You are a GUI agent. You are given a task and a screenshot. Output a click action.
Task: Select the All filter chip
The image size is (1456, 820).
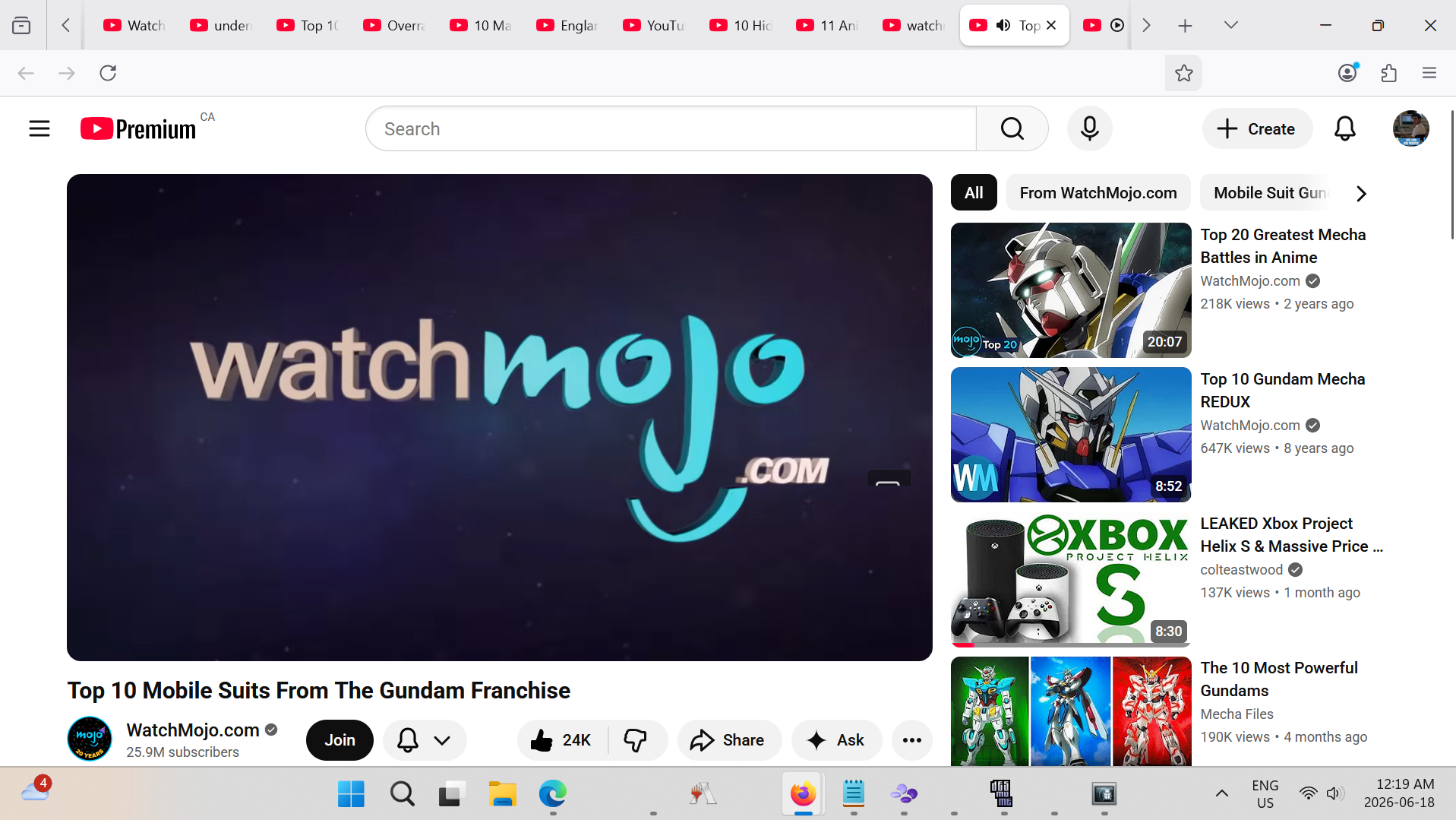(x=974, y=193)
